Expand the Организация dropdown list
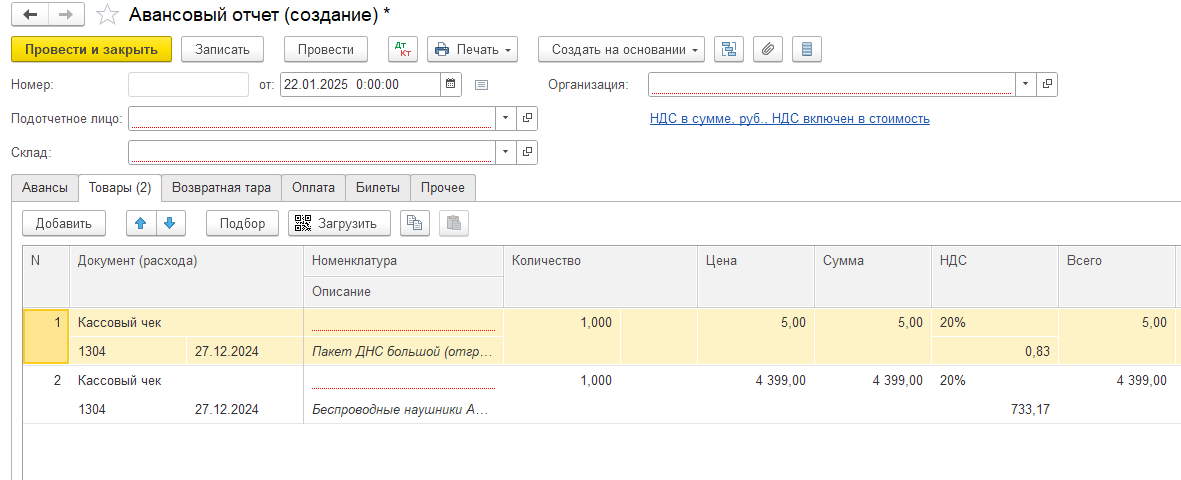The image size is (1181, 480). pyautogui.click(x=1027, y=84)
